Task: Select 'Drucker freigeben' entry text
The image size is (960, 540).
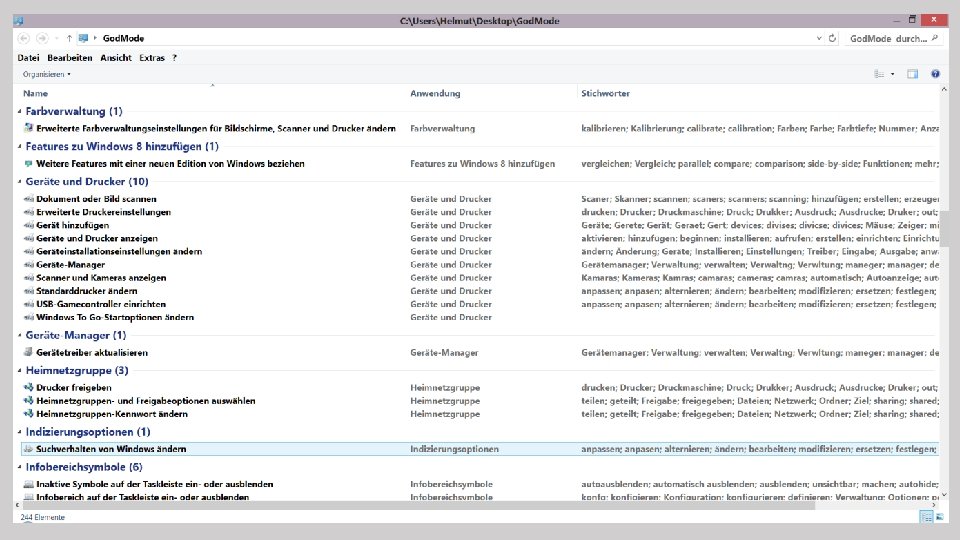Action: (x=73, y=388)
